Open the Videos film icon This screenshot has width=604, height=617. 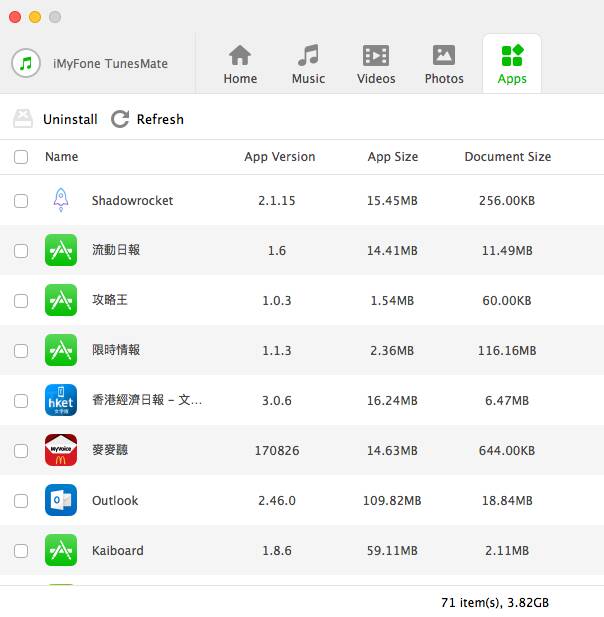click(x=376, y=55)
